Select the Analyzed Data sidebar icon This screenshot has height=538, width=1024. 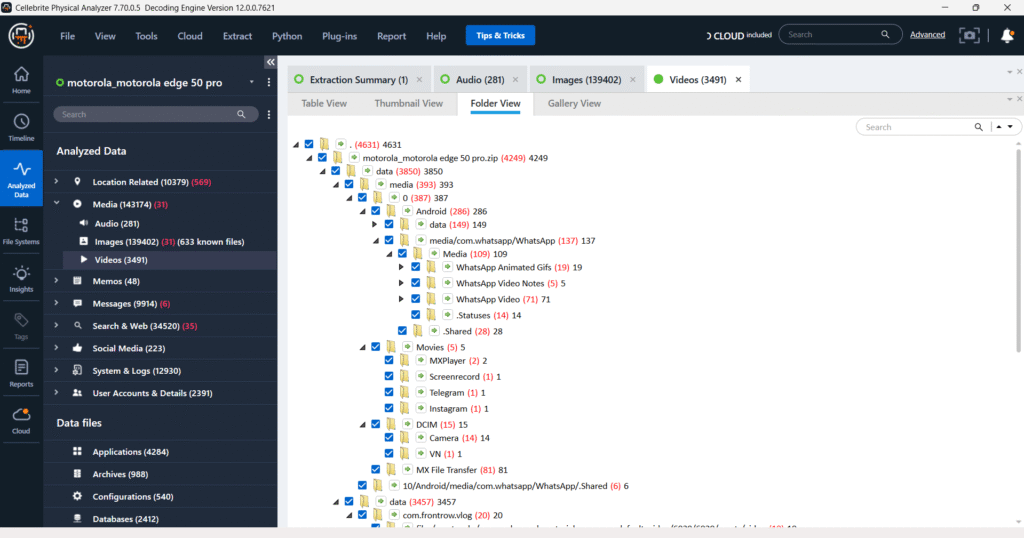click(x=21, y=178)
